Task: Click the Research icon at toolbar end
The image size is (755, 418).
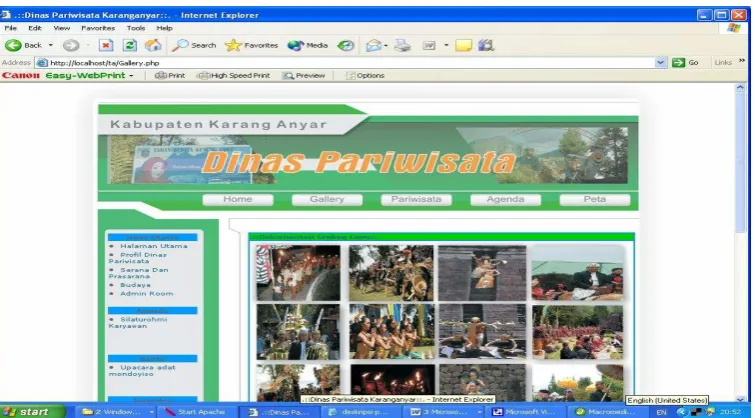Action: [486, 45]
